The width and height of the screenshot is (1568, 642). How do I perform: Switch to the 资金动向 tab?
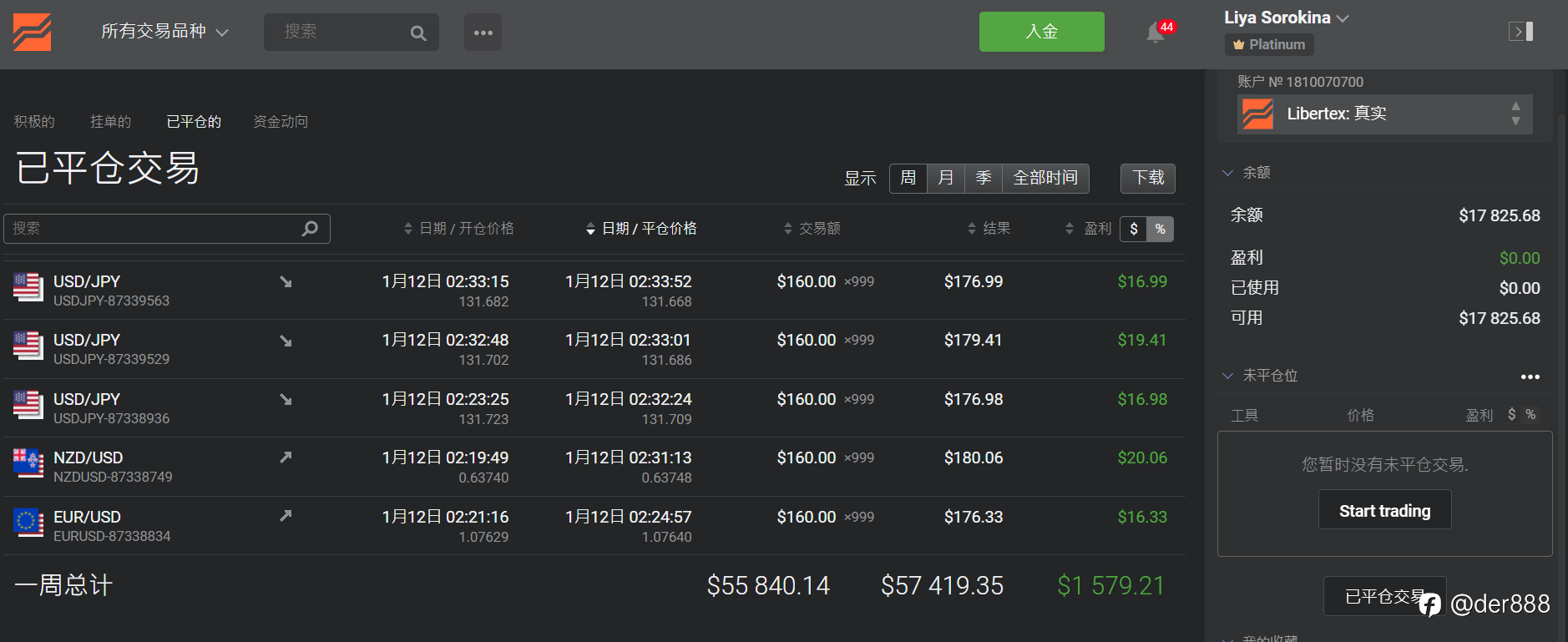click(281, 122)
